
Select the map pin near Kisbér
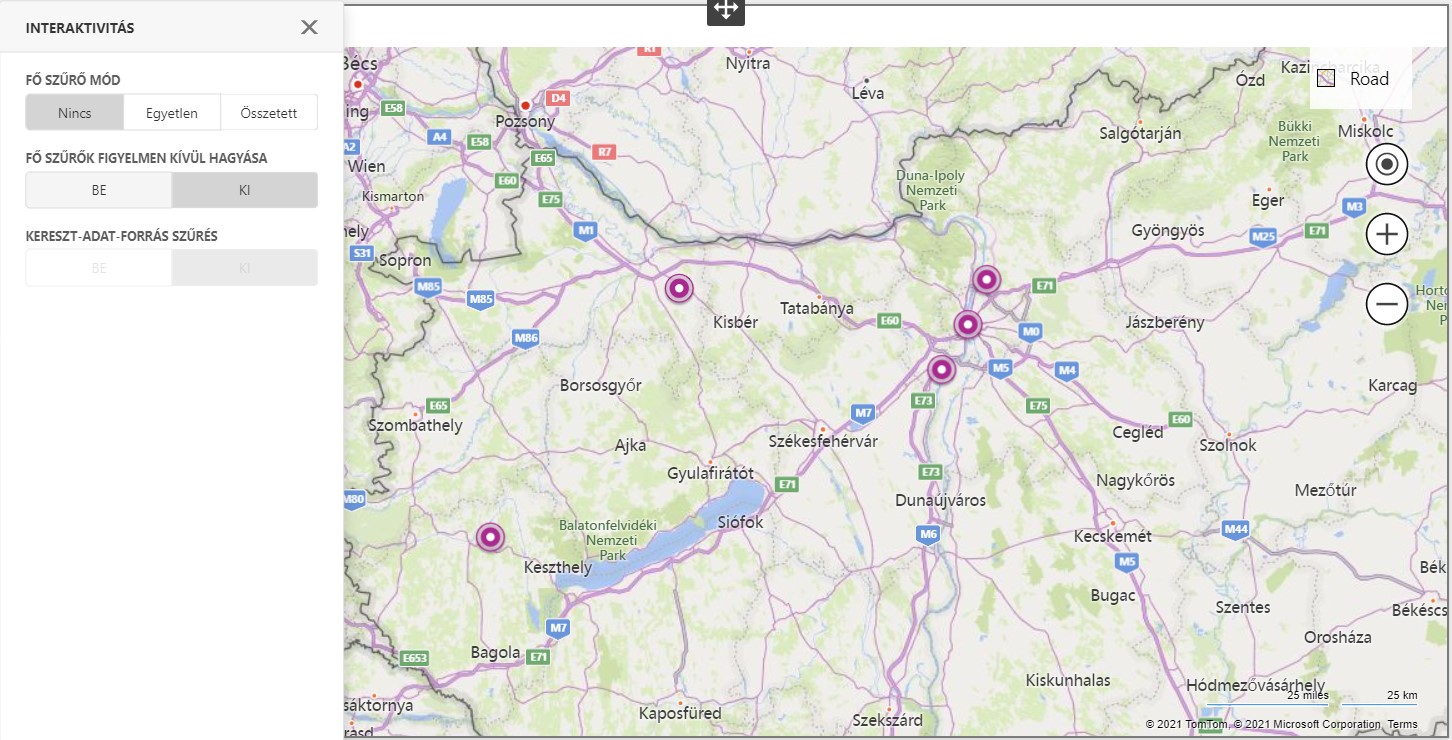point(679,289)
